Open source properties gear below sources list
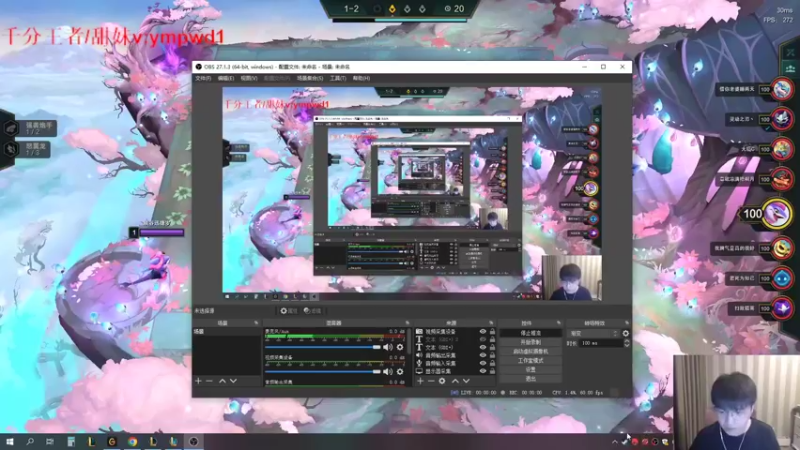 442,381
